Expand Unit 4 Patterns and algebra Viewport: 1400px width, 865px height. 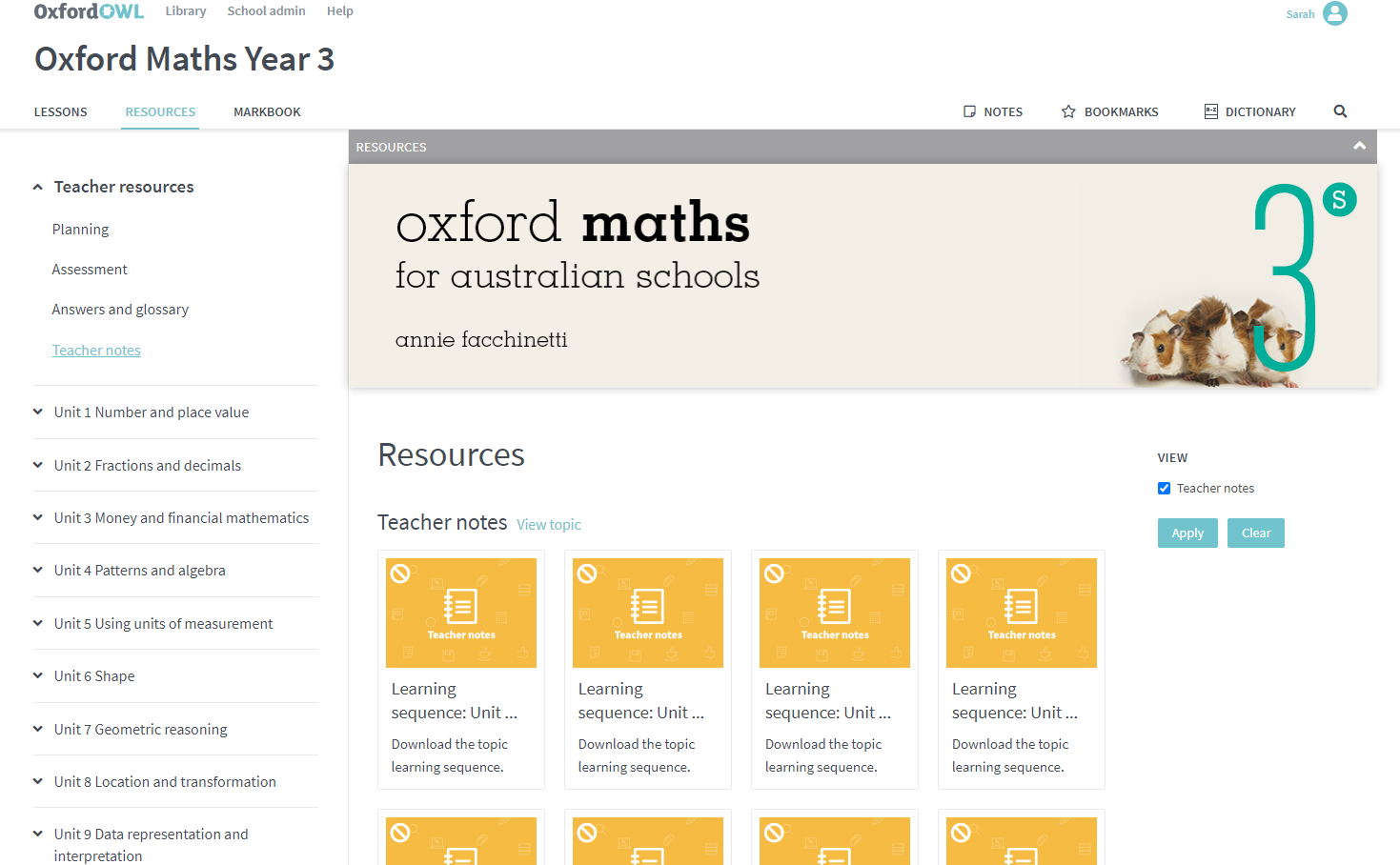(38, 571)
